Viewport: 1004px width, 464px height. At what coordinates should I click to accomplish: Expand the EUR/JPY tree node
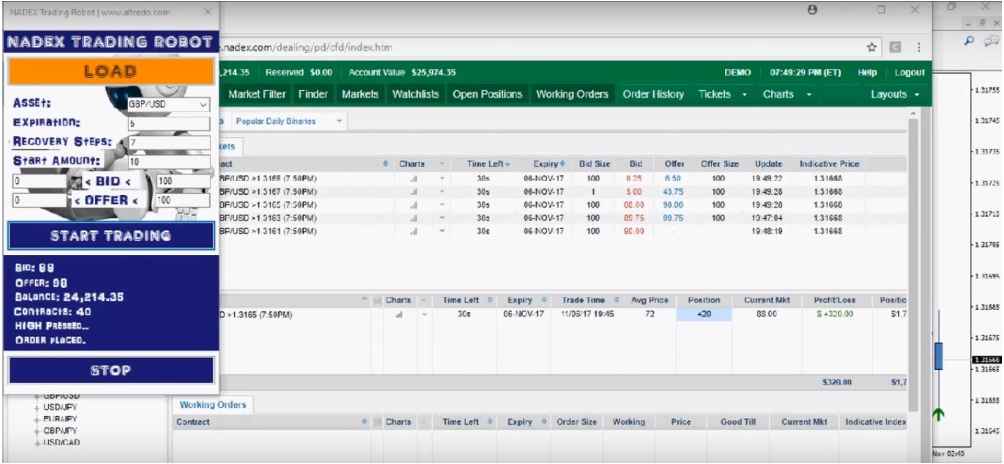tap(37, 419)
